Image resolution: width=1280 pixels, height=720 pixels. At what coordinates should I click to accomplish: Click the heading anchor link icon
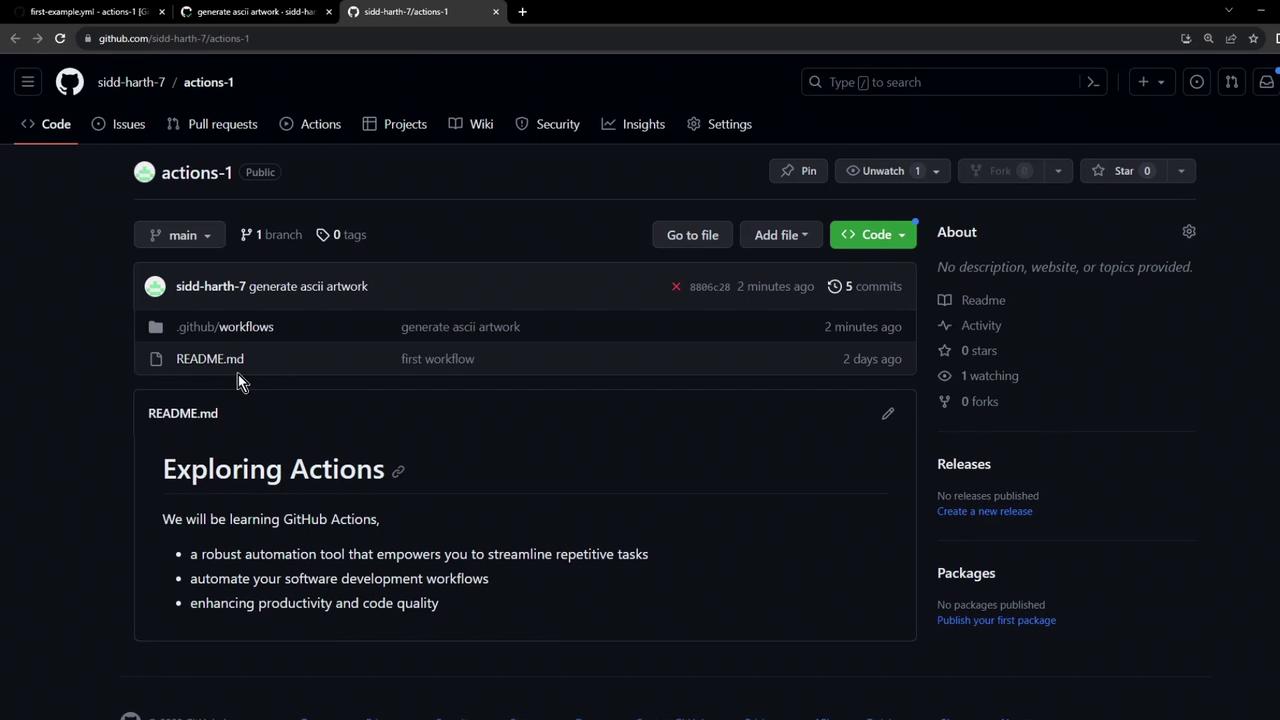click(398, 471)
